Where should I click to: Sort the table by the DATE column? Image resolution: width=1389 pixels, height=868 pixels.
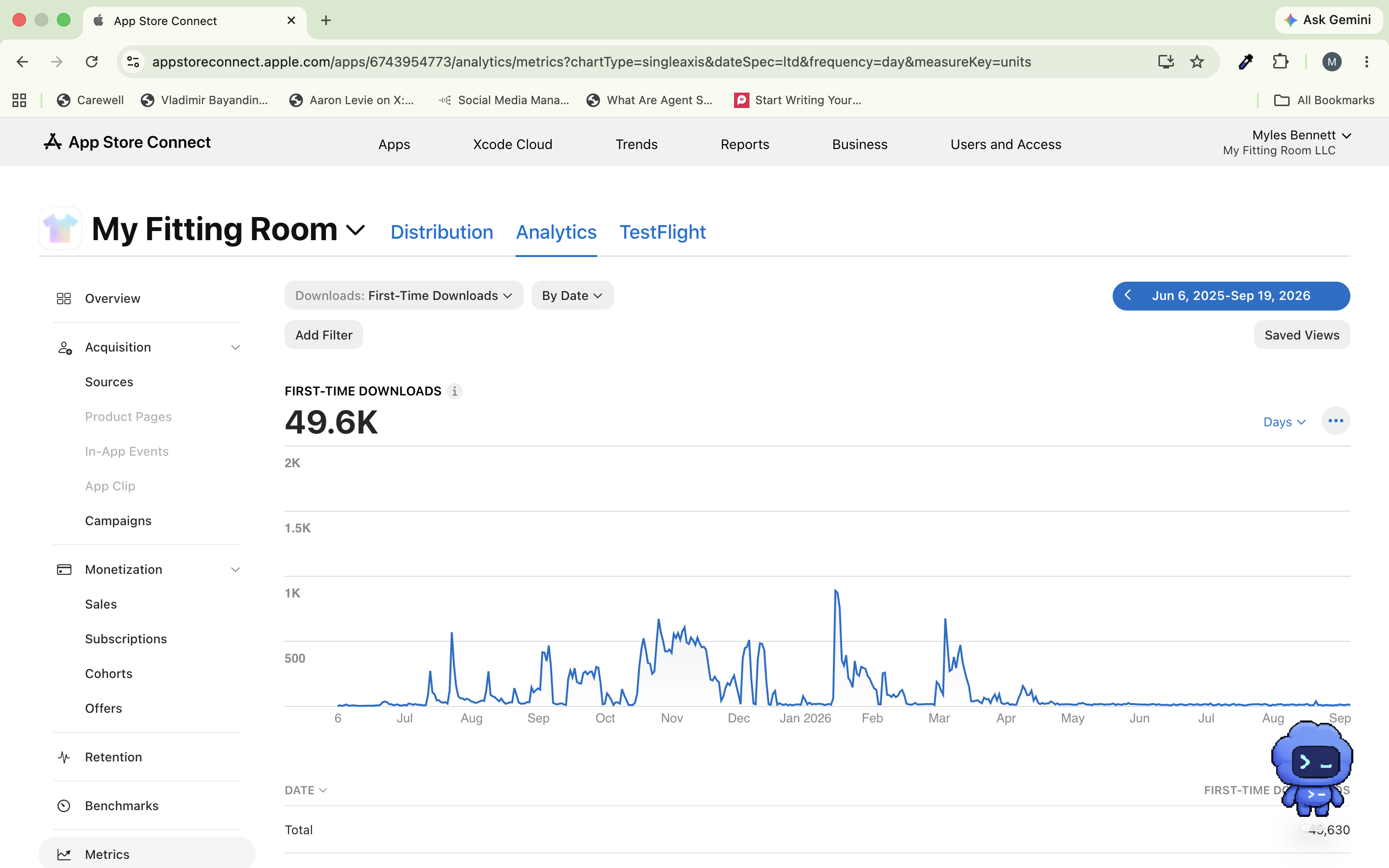coord(306,790)
